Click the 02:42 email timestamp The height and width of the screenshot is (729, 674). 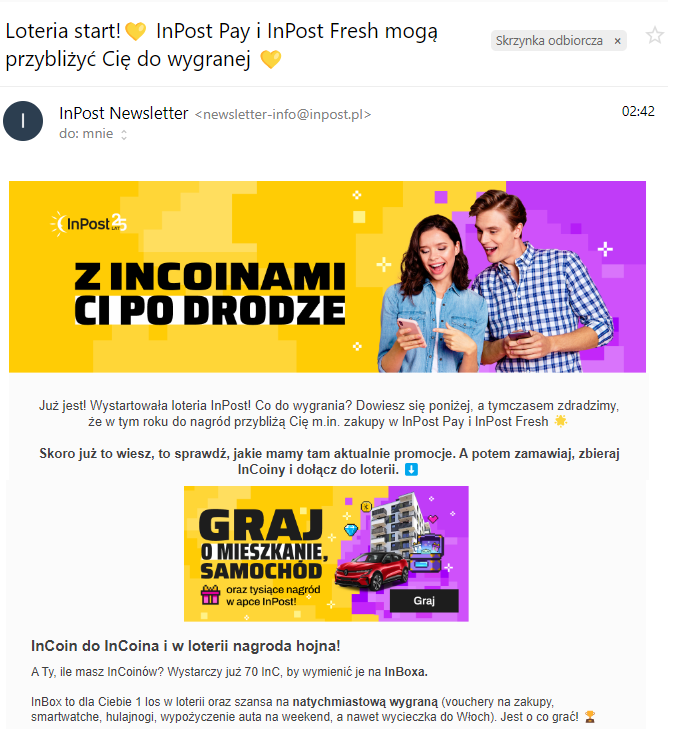(x=638, y=112)
